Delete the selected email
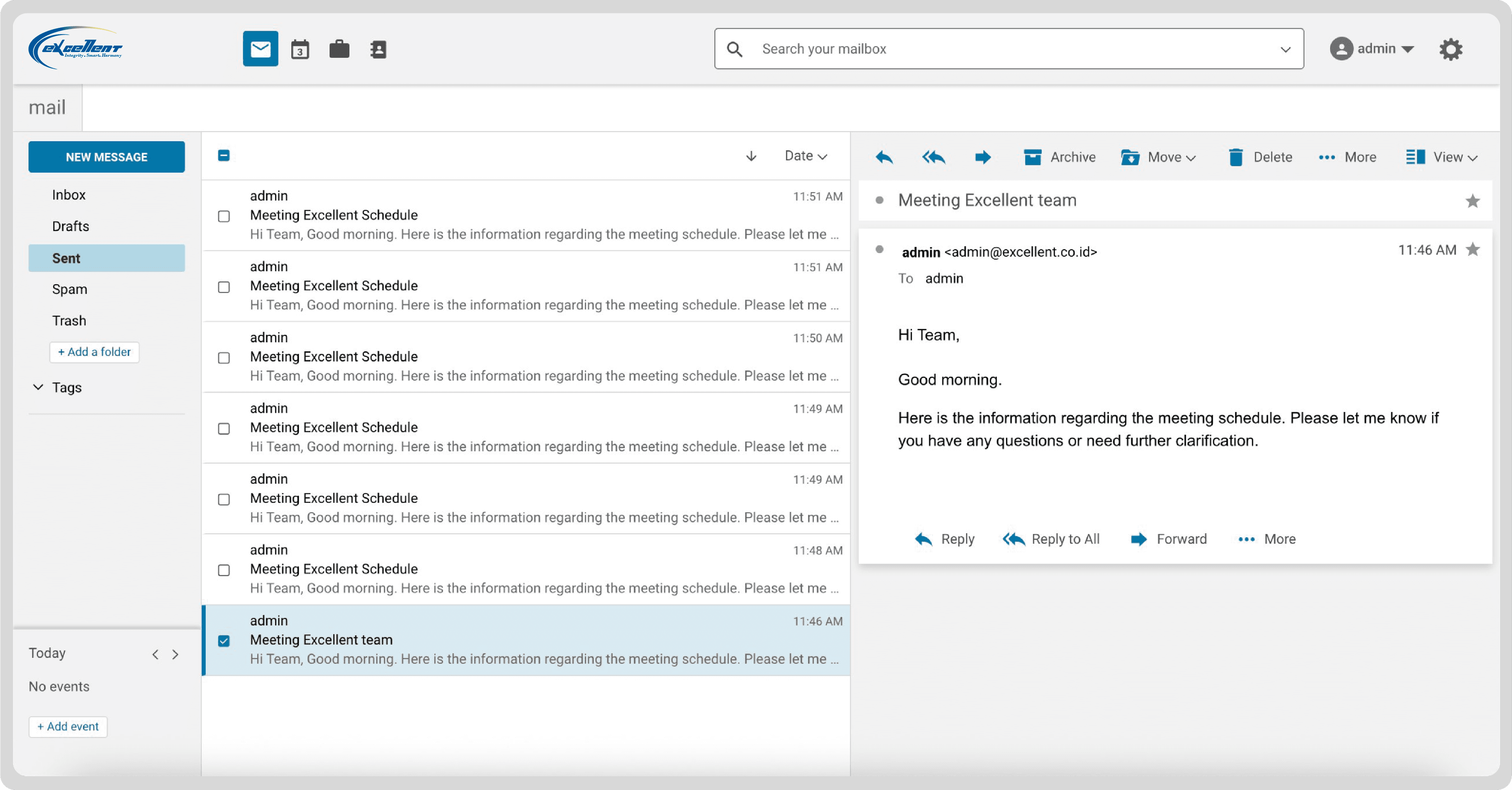This screenshot has width=1512, height=790. [x=1260, y=157]
